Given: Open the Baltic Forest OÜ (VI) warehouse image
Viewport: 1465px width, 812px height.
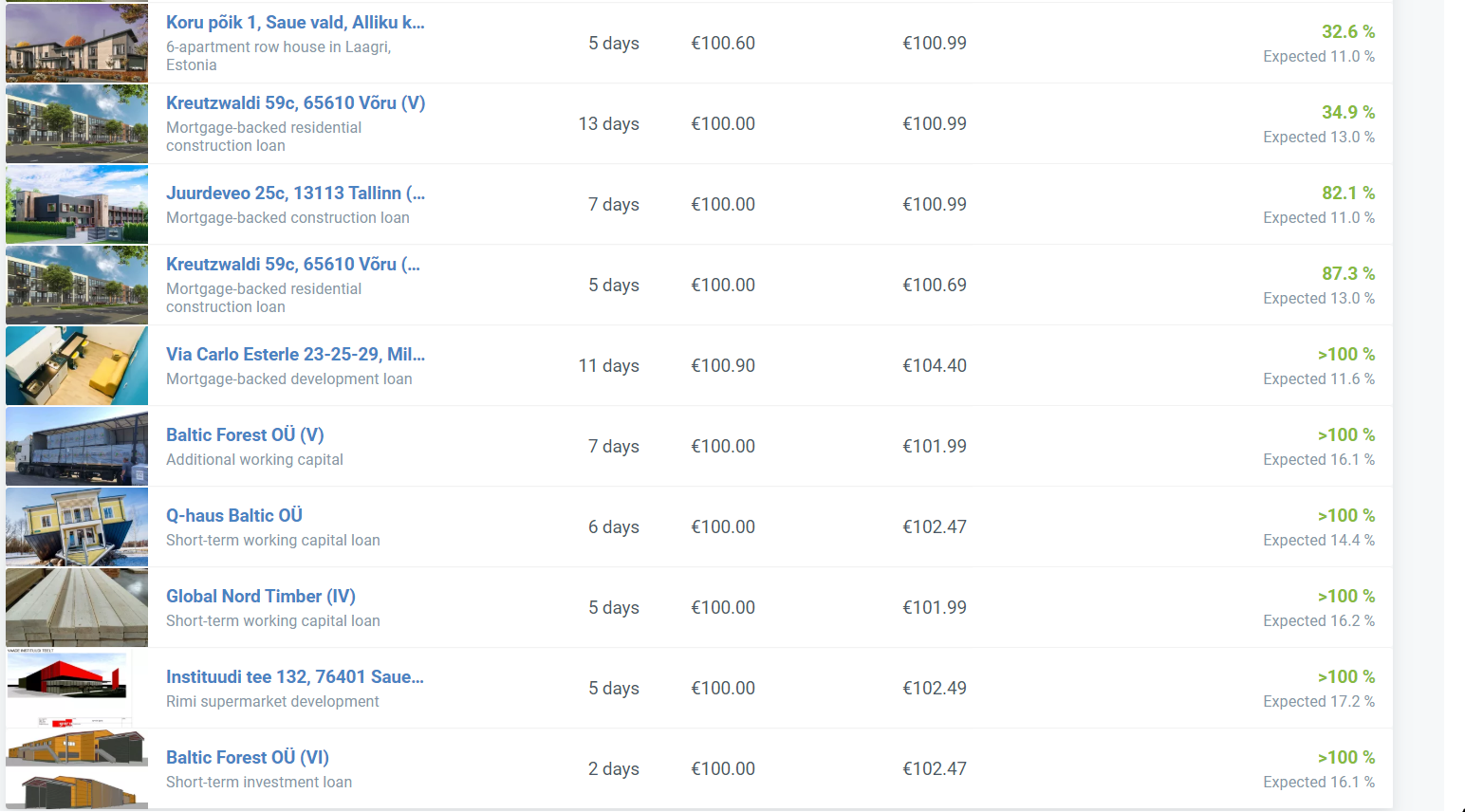Looking at the screenshot, I should pyautogui.click(x=77, y=768).
